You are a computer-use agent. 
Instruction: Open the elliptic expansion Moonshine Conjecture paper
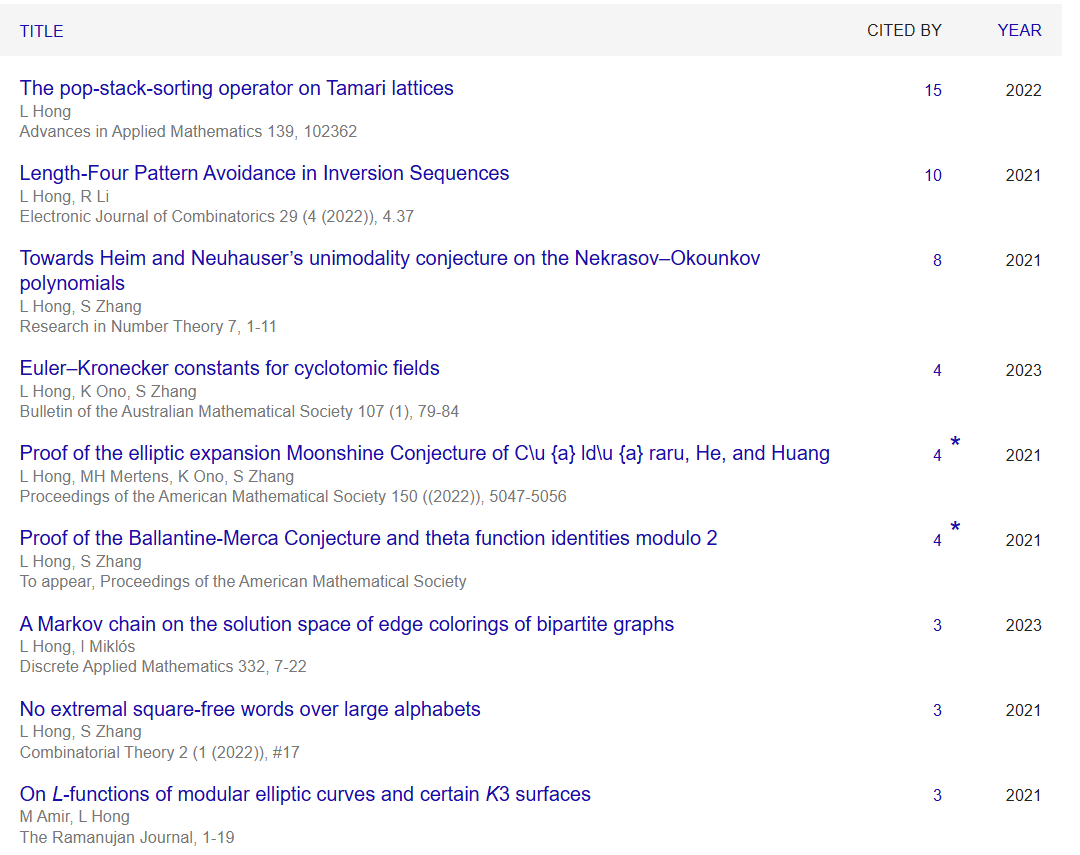point(424,453)
